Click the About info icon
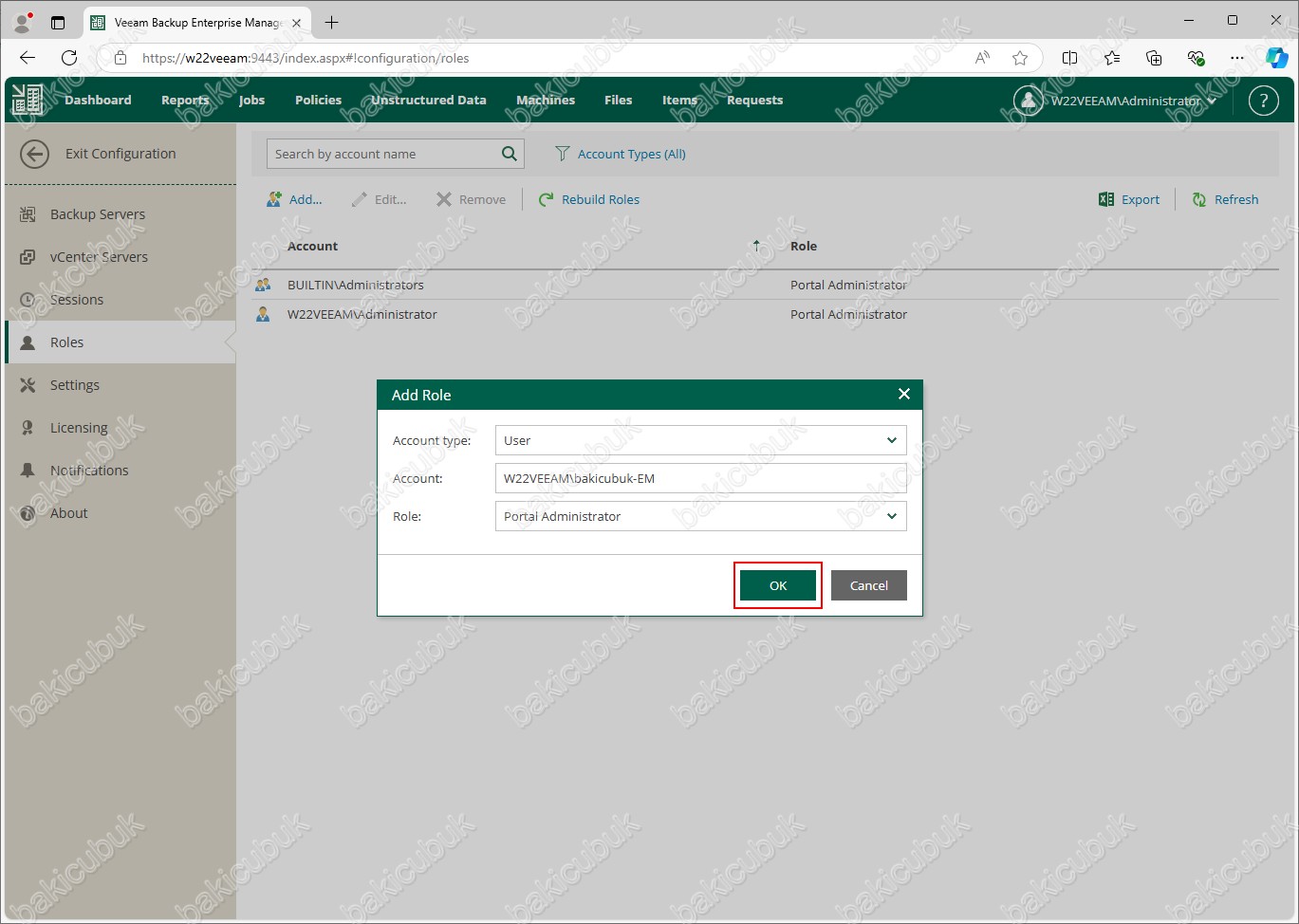This screenshot has height=924, width=1299. point(28,513)
